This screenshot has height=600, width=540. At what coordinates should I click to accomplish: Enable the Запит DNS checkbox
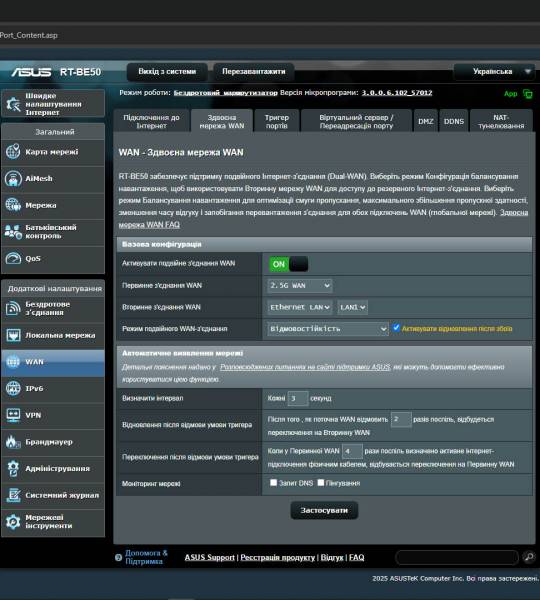[x=273, y=483]
